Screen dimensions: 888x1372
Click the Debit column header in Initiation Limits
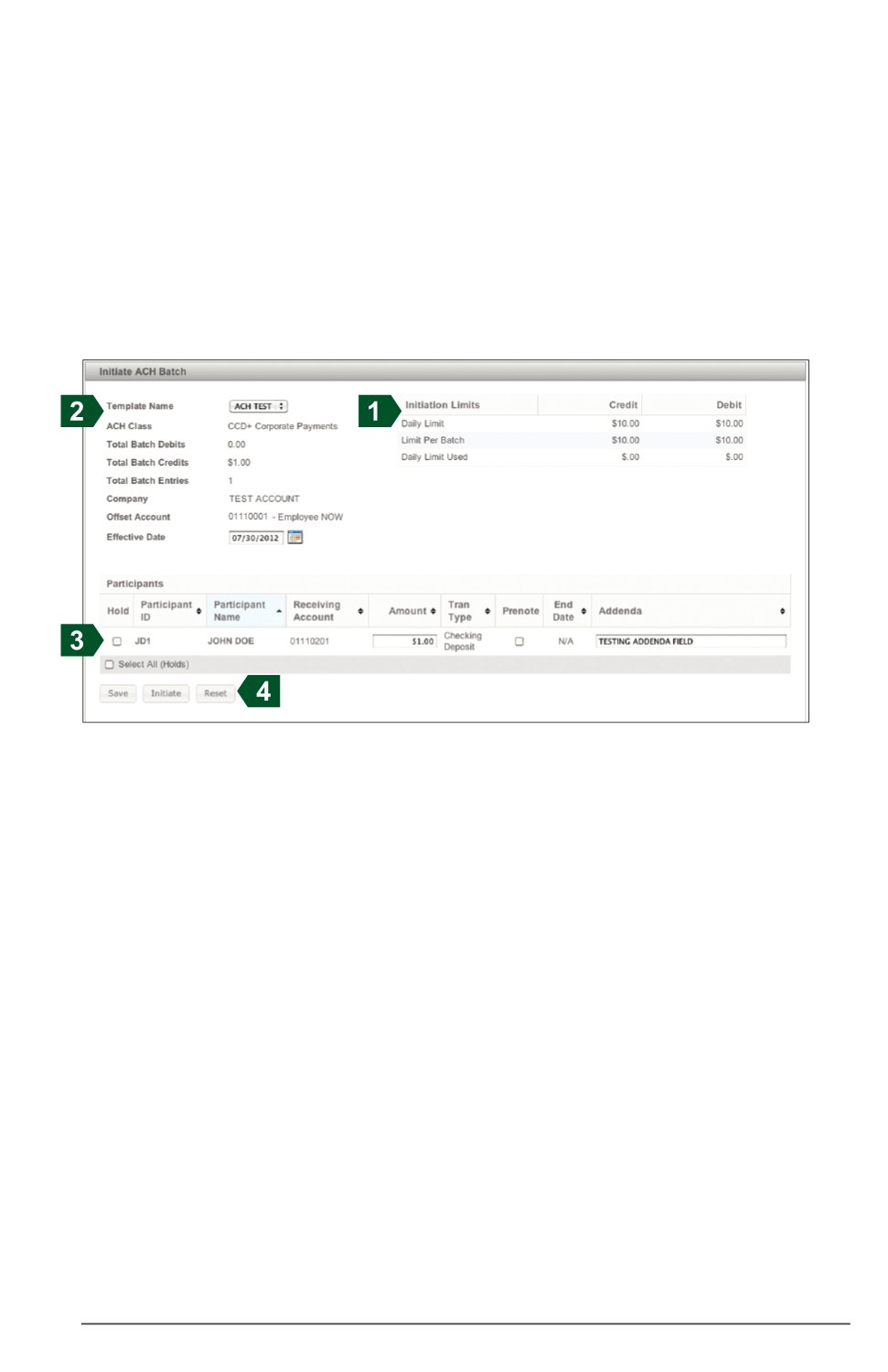[x=729, y=405]
